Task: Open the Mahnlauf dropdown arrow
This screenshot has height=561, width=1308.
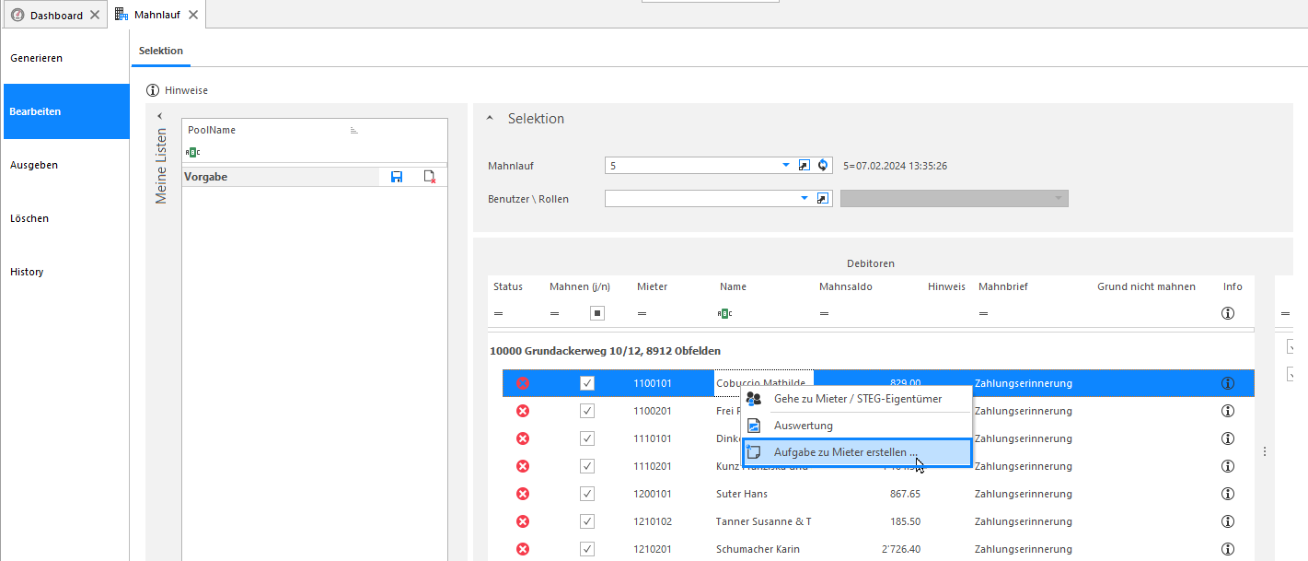Action: [x=786, y=165]
